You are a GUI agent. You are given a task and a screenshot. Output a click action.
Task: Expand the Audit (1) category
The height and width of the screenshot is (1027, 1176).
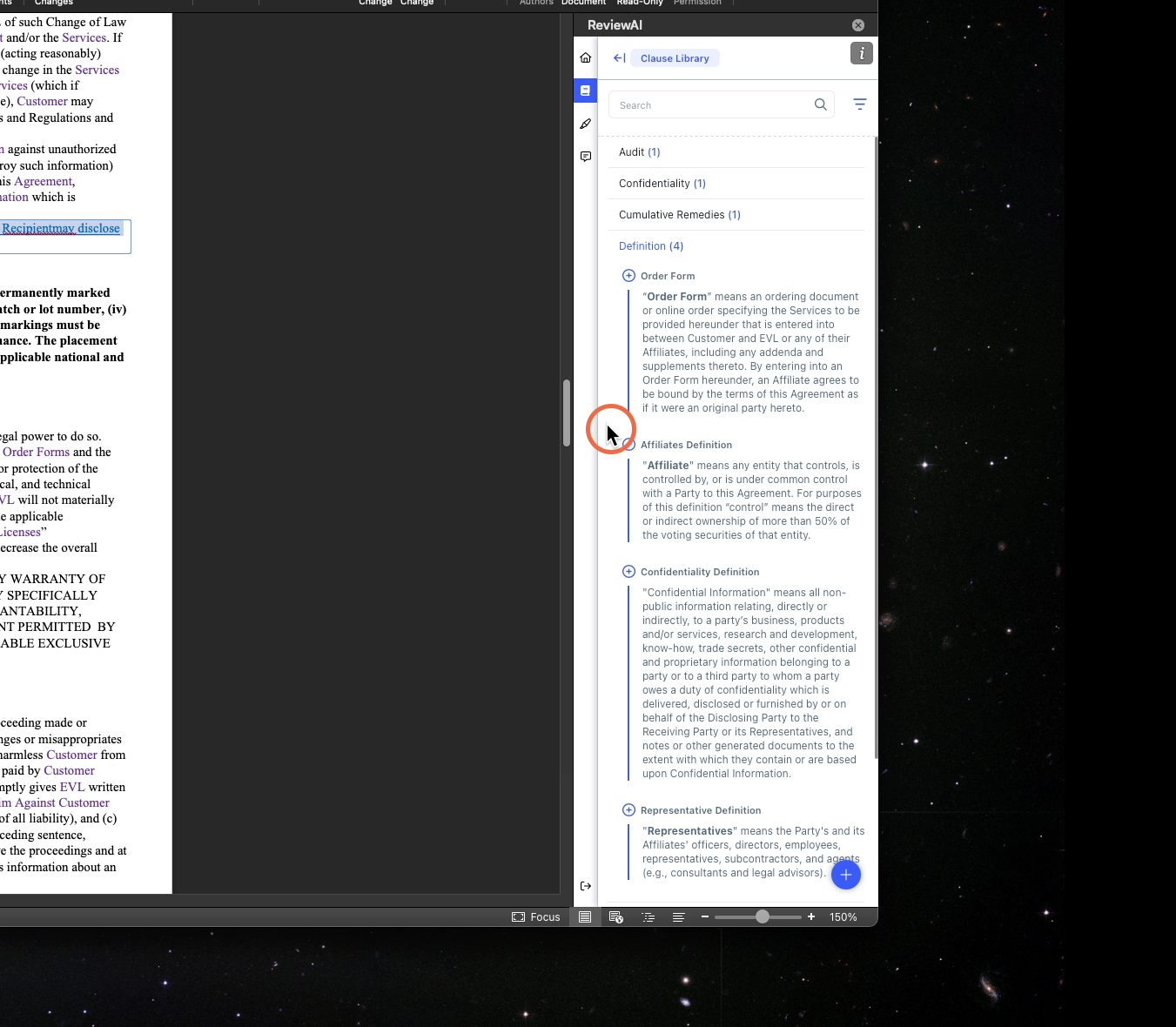[736, 152]
